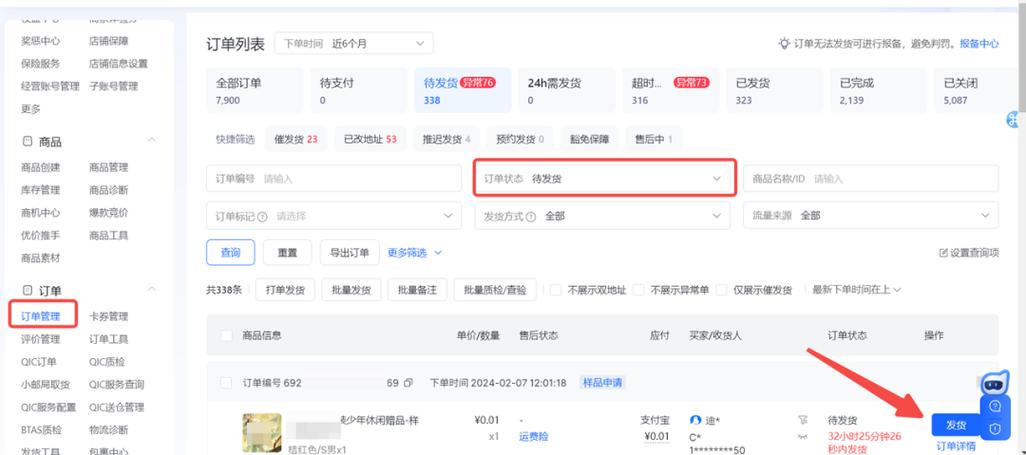Click the 打单发货 button
1026x455 pixels.
(285, 289)
